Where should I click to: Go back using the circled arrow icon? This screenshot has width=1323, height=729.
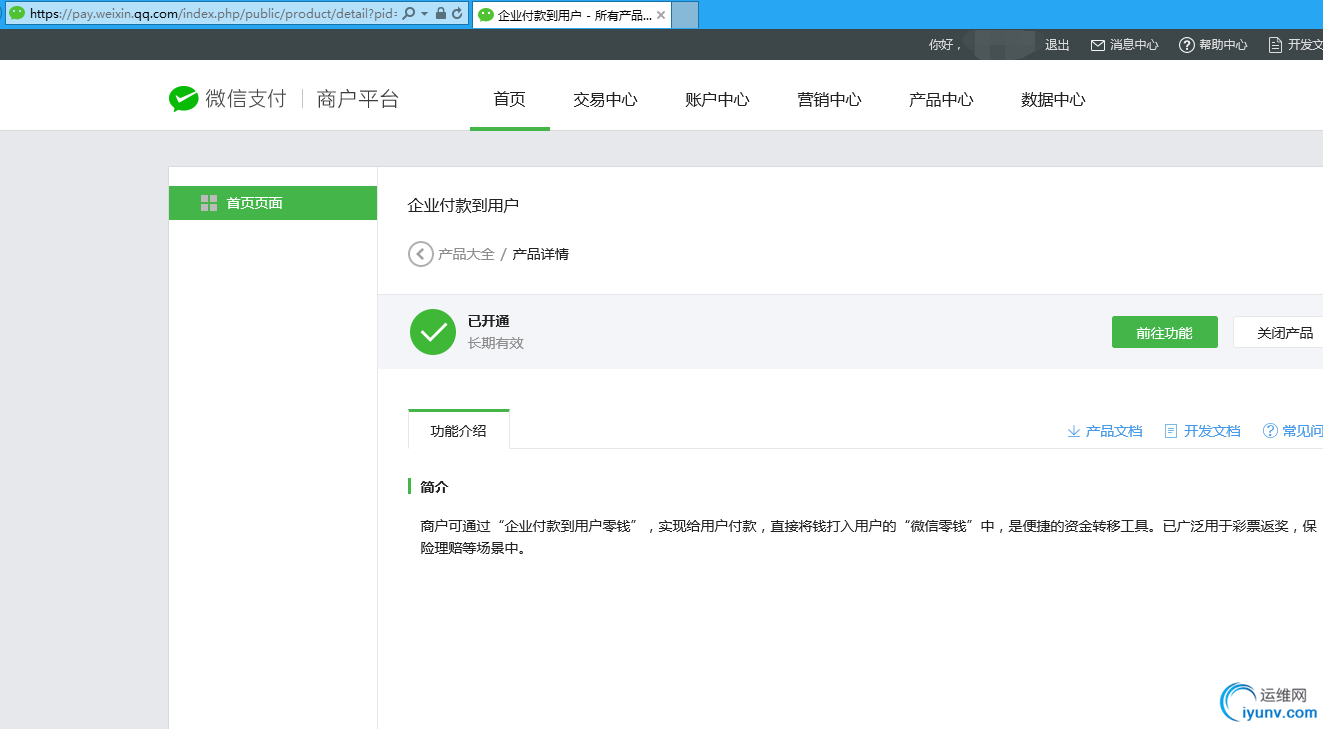point(421,254)
